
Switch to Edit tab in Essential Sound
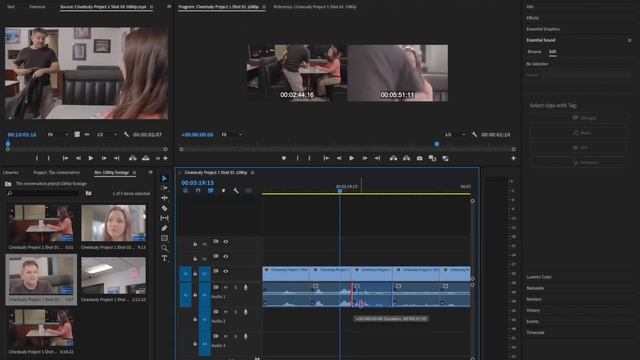click(553, 52)
